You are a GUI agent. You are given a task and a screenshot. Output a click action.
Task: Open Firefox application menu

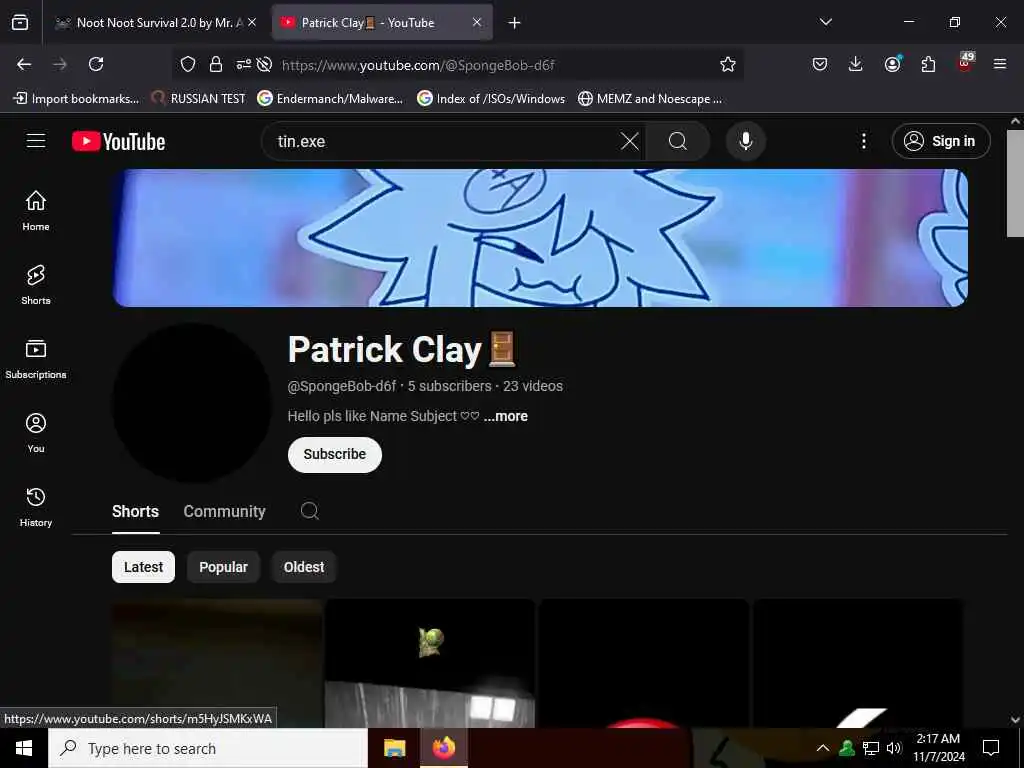click(1000, 64)
